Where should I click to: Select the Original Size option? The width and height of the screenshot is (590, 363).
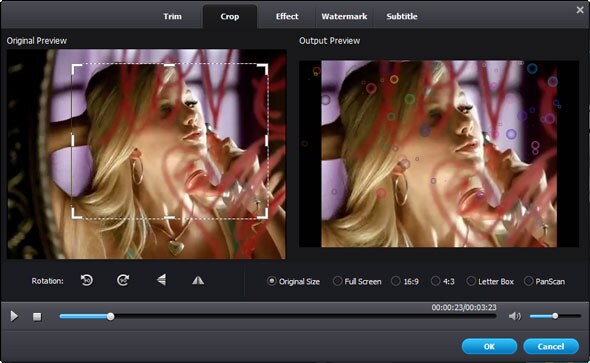pos(293,281)
